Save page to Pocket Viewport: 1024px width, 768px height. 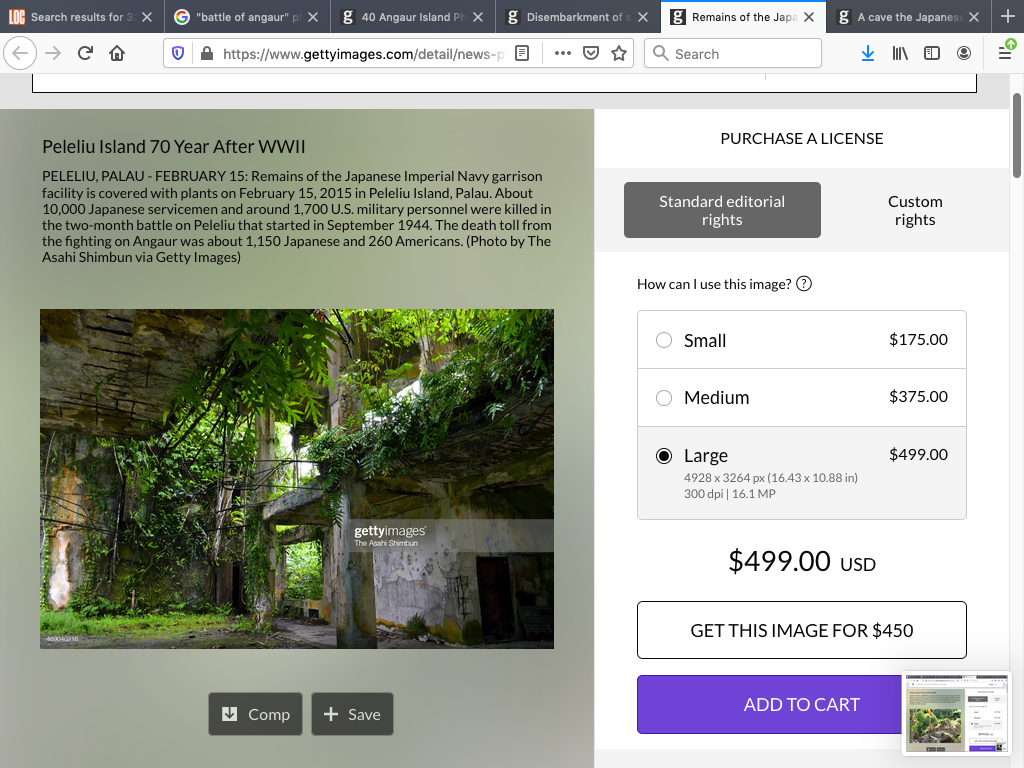(591, 54)
